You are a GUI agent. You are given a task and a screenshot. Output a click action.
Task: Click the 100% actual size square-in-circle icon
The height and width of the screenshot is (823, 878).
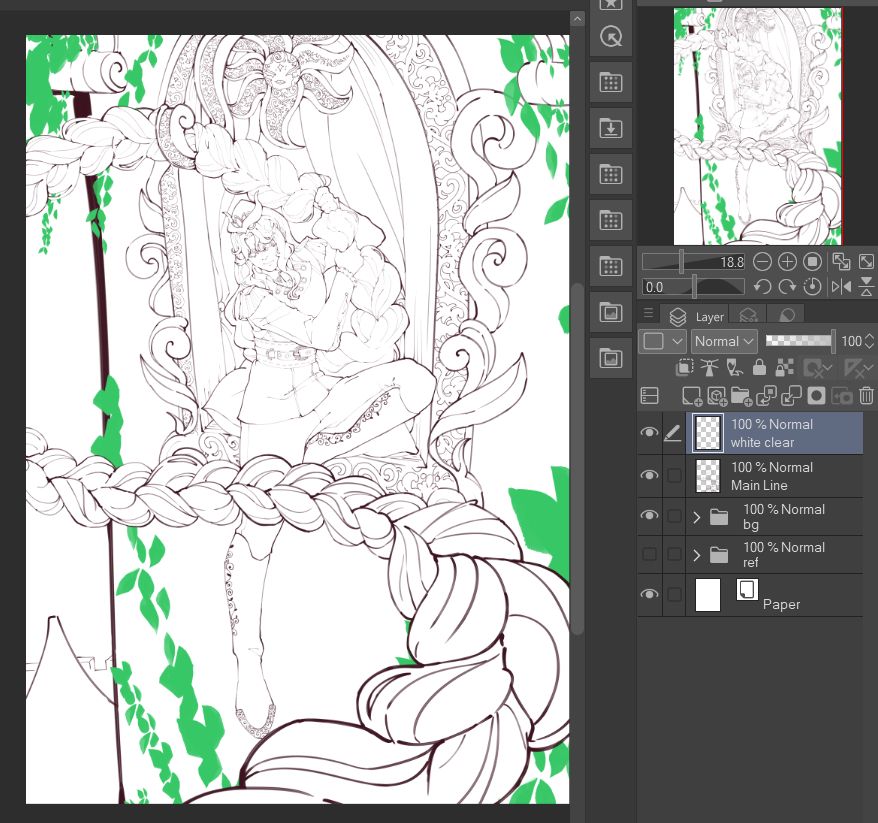point(812,261)
